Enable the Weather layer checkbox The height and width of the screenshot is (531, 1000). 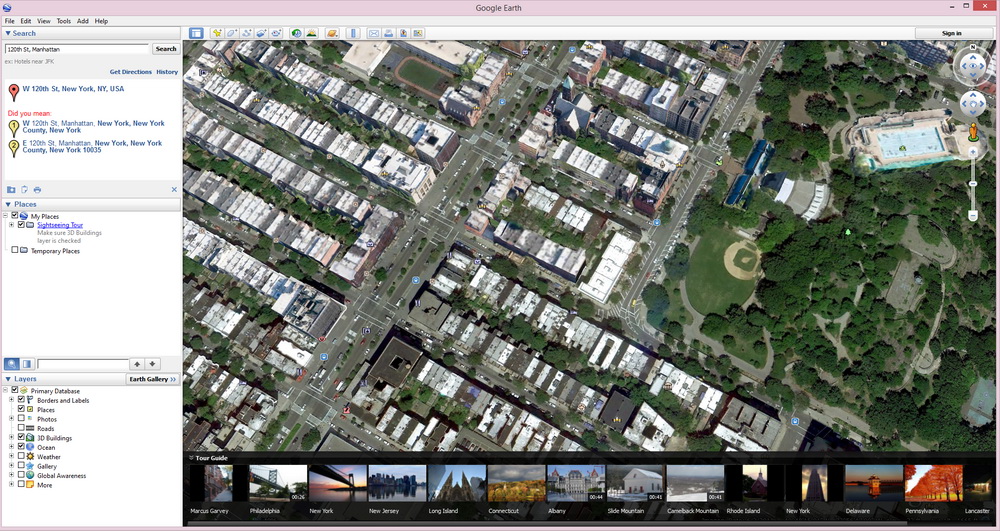[21, 456]
